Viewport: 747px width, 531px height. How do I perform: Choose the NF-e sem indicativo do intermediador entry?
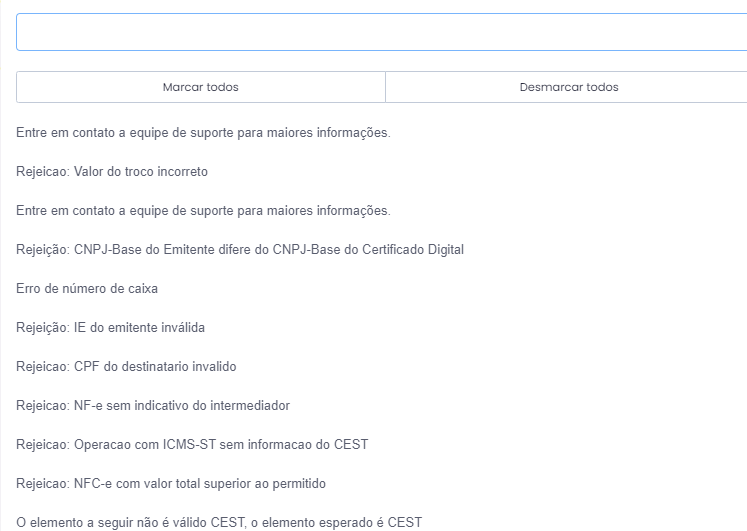tap(153, 405)
